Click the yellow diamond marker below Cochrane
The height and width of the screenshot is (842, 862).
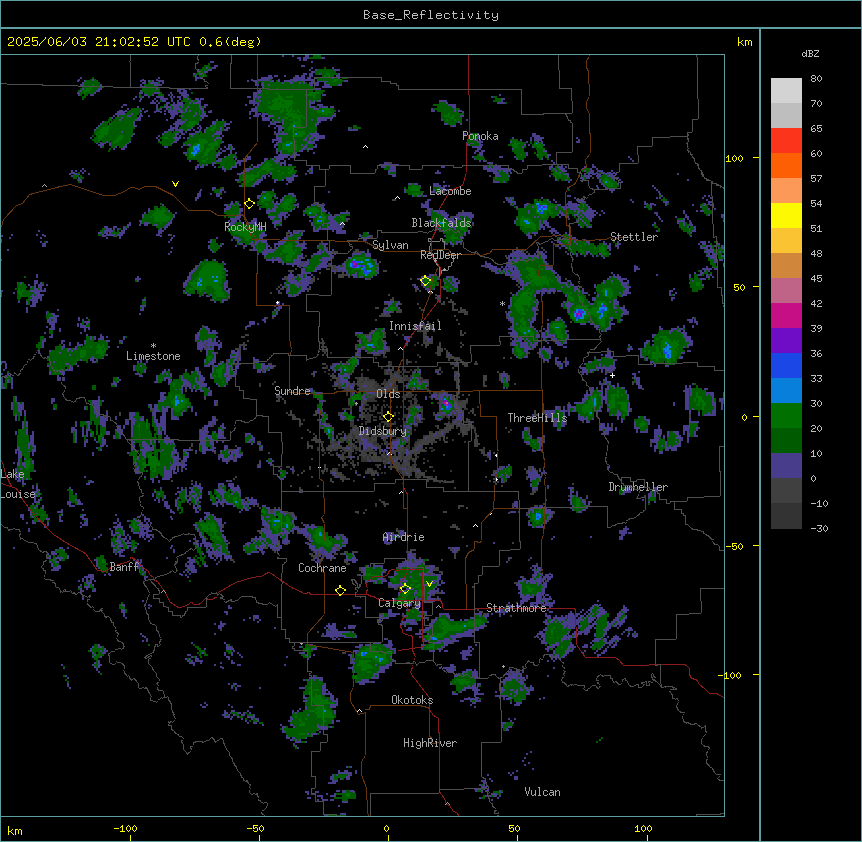(340, 590)
